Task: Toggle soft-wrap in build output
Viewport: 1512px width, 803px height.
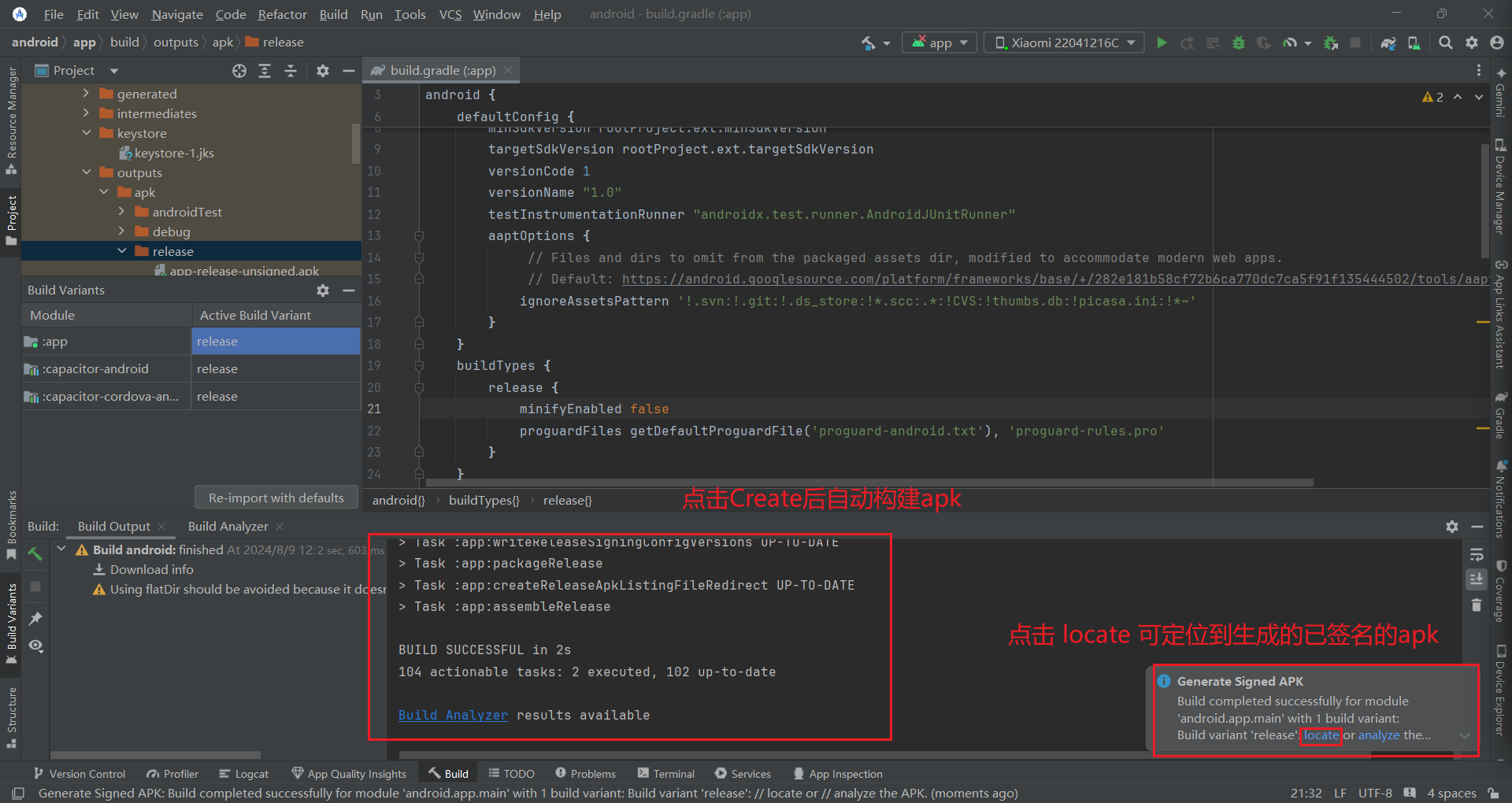Action: tap(1477, 554)
